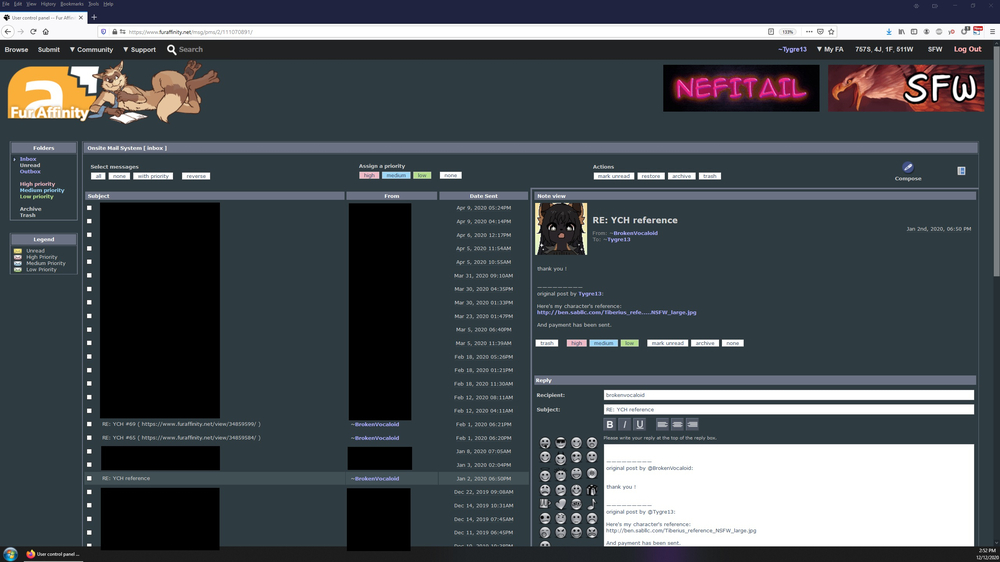Open Firefox hamburger menu

pyautogui.click(x=992, y=31)
